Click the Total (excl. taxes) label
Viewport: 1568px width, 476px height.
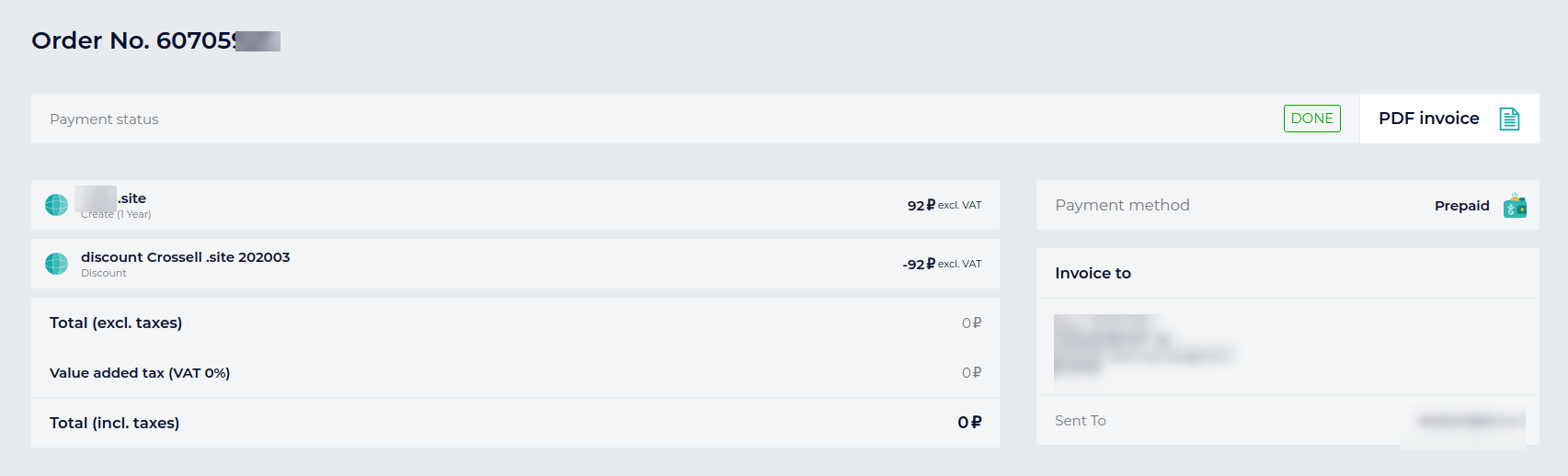click(116, 323)
